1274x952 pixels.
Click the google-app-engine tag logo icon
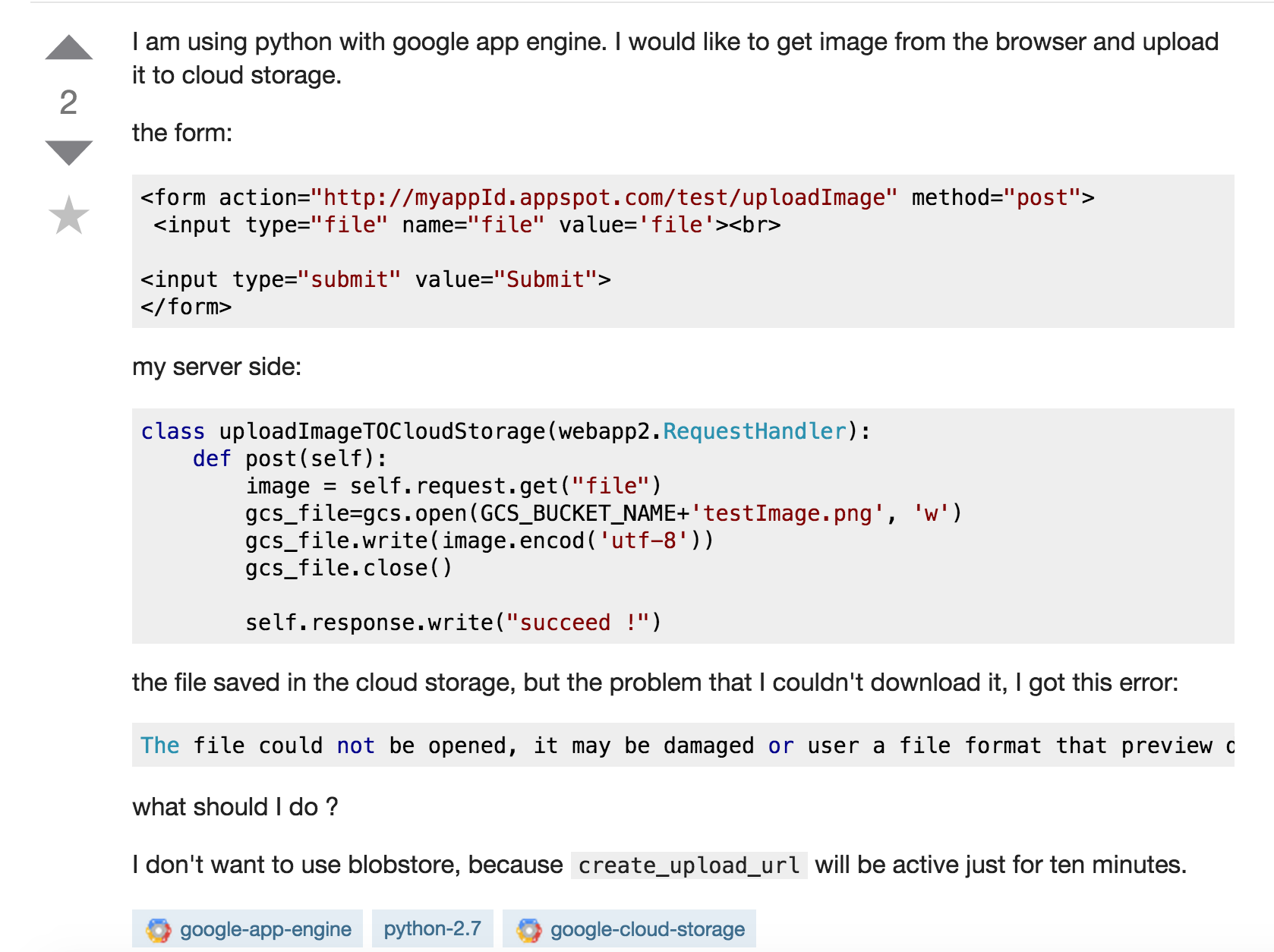coord(159,929)
